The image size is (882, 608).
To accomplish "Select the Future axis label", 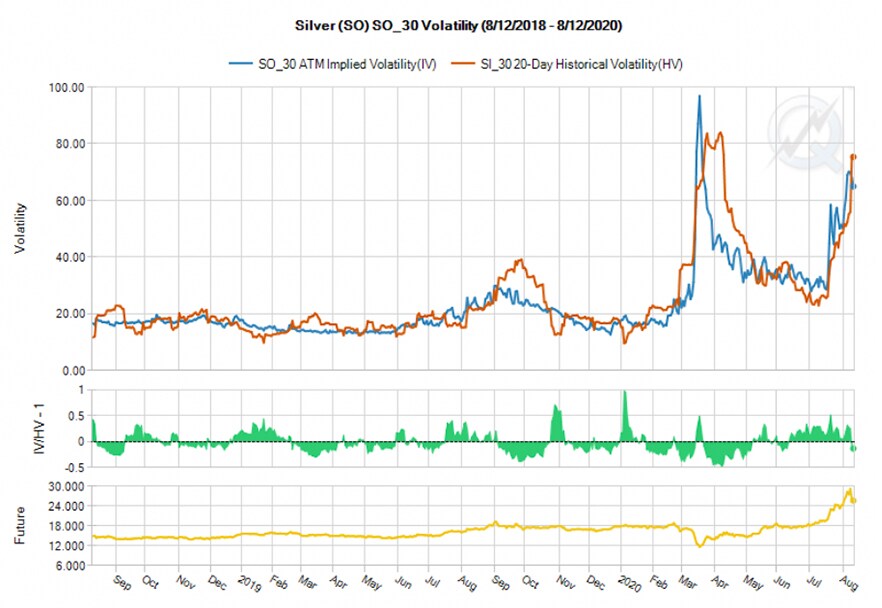I will point(21,525).
